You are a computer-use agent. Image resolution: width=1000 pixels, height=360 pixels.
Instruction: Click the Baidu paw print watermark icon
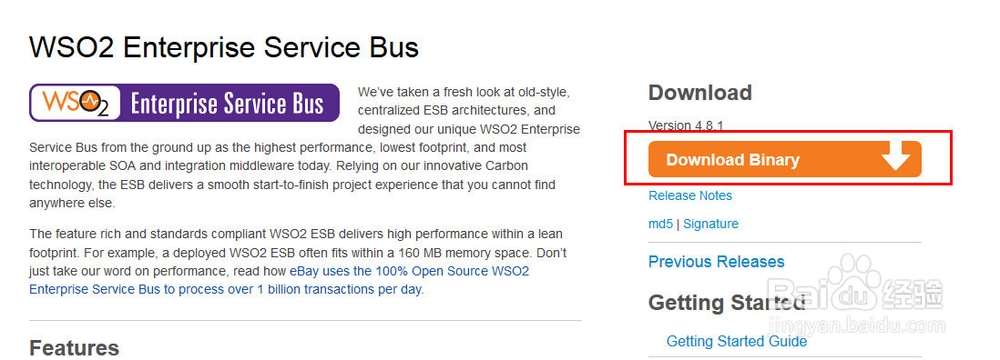tap(858, 275)
